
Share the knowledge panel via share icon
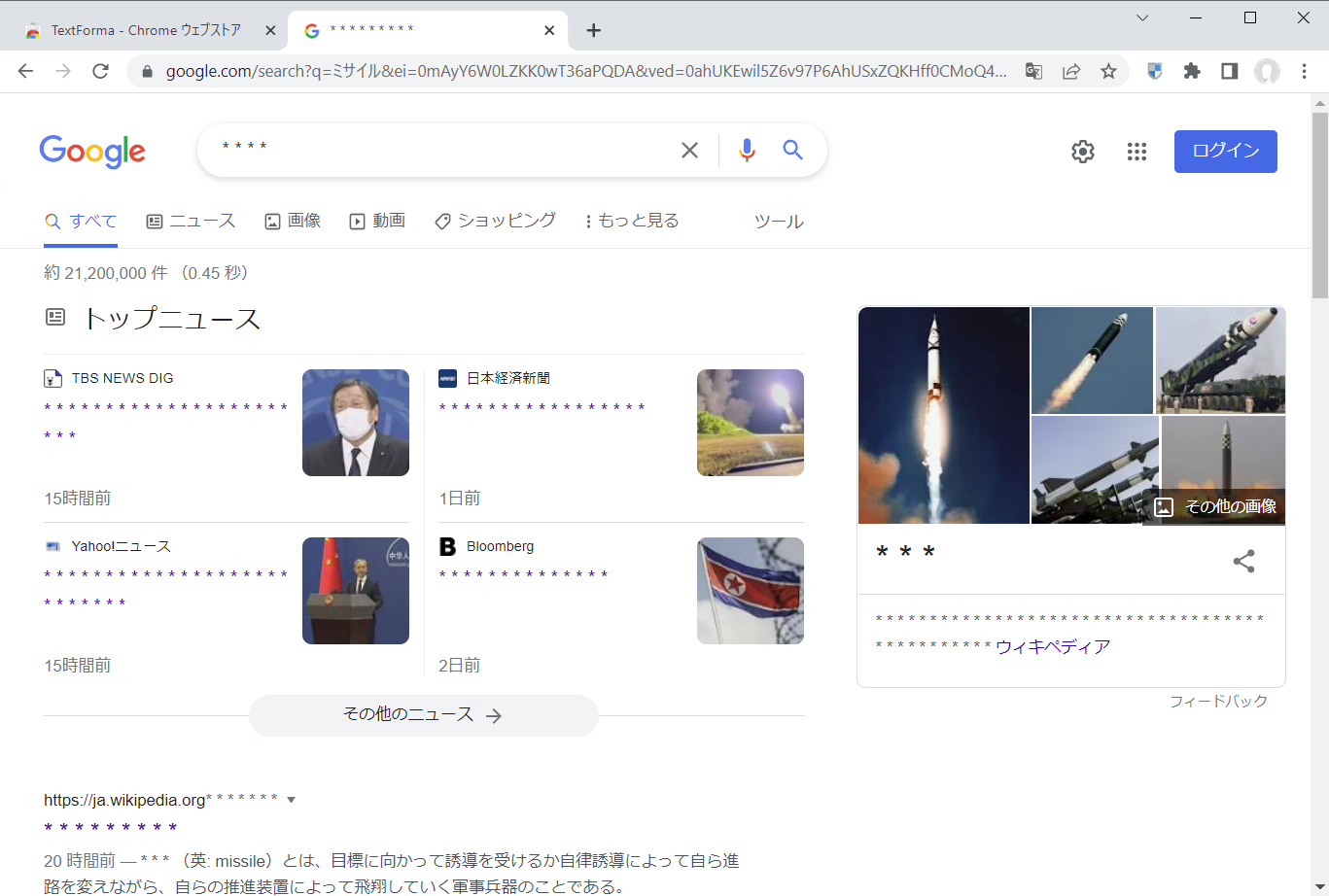coord(1243,561)
